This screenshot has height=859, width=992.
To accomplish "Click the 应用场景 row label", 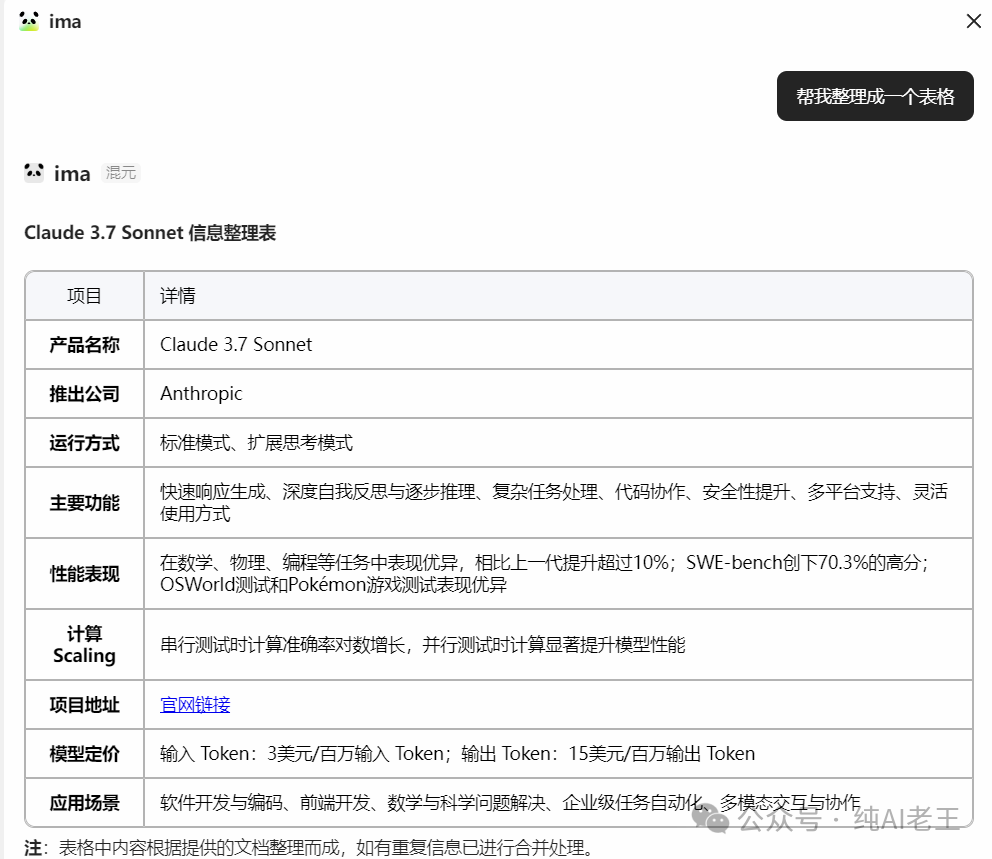I will pyautogui.click(x=85, y=803).
